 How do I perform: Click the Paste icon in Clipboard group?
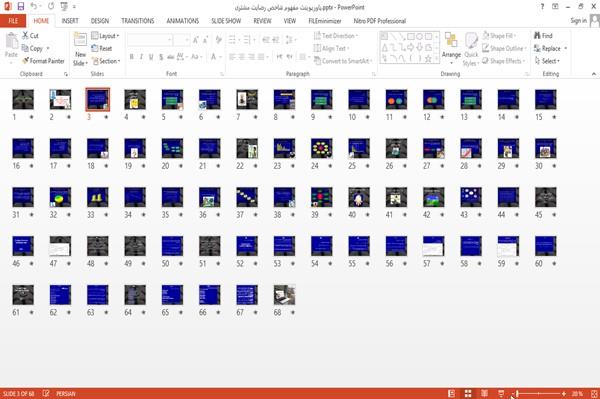(11, 41)
